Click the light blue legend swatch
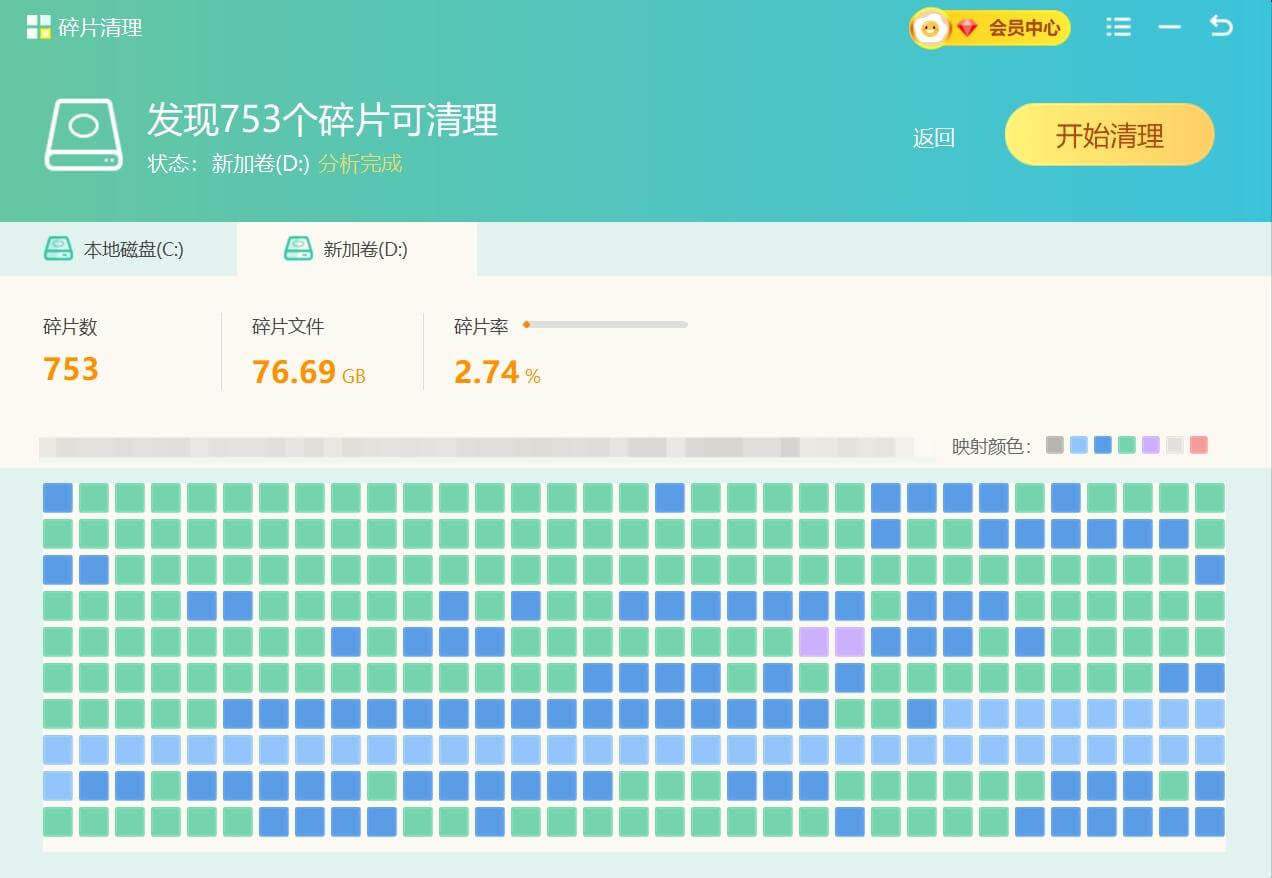The width and height of the screenshot is (1272, 878). click(1078, 445)
